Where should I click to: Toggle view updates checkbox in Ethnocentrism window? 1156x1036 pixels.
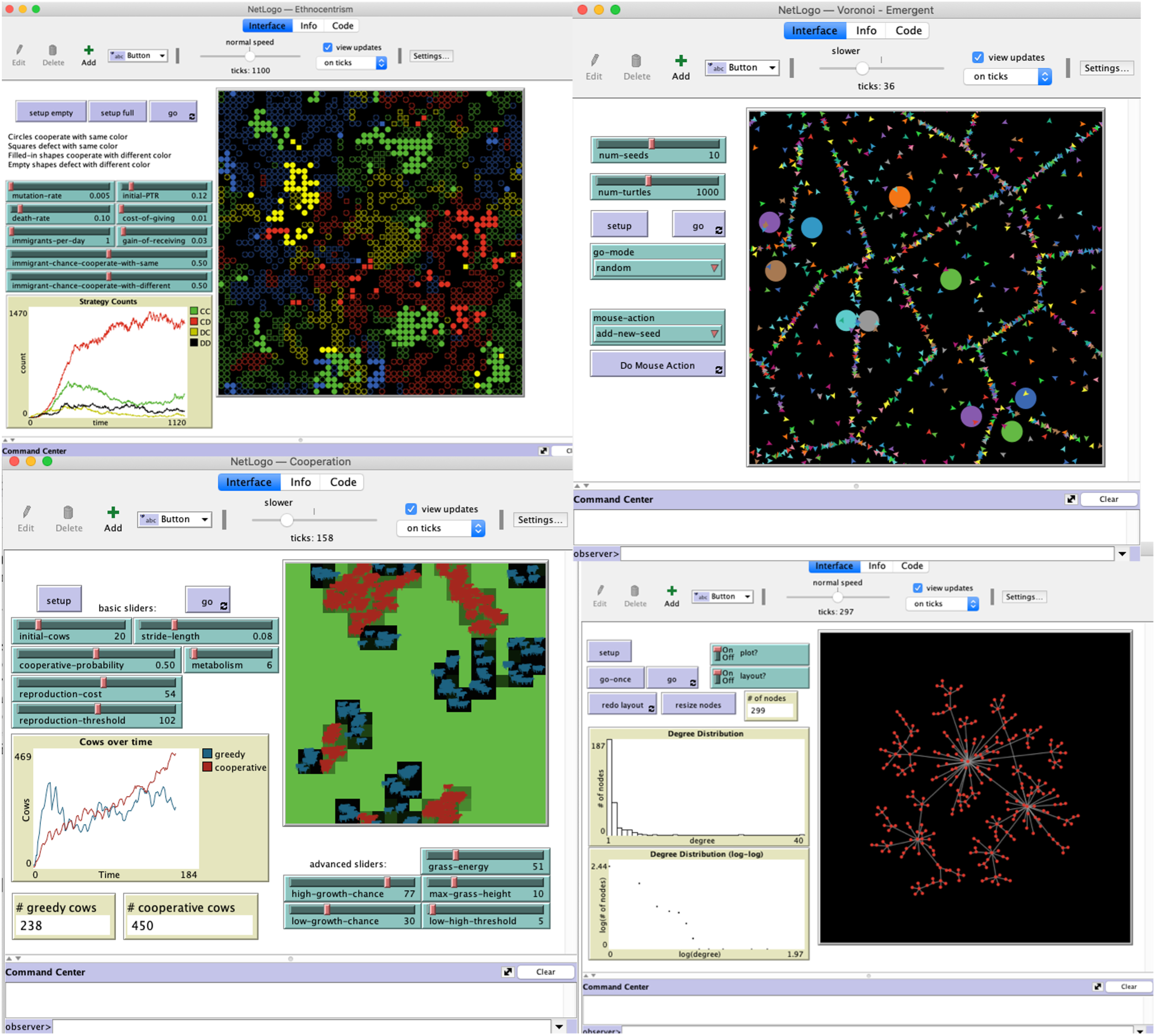(x=327, y=47)
